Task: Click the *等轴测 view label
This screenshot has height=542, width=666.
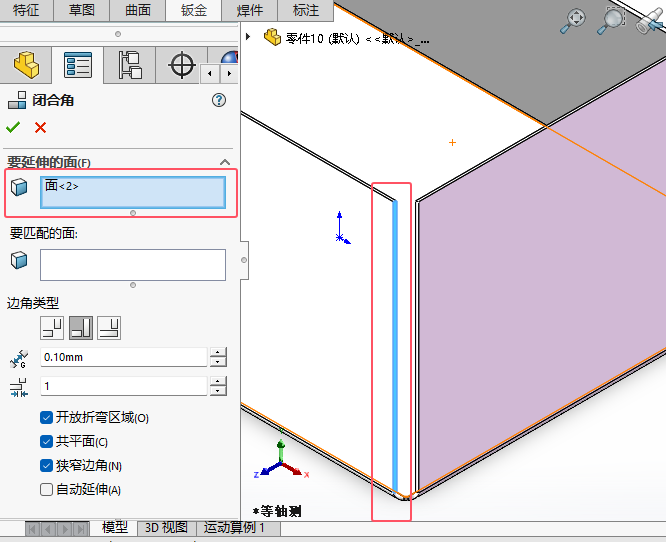Action: [277, 511]
